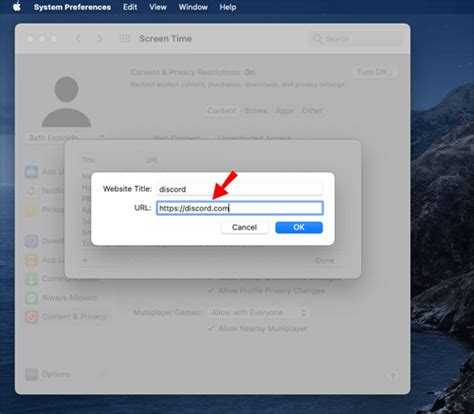Click the help question mark button
This screenshot has height=414, width=474.
[x=393, y=376]
